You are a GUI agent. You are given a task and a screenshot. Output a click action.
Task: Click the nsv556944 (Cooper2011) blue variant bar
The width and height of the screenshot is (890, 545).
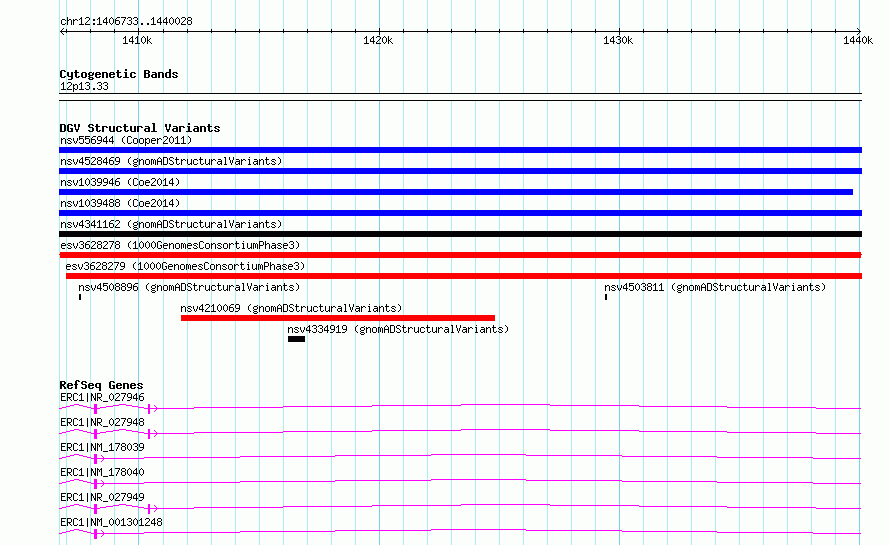point(460,150)
